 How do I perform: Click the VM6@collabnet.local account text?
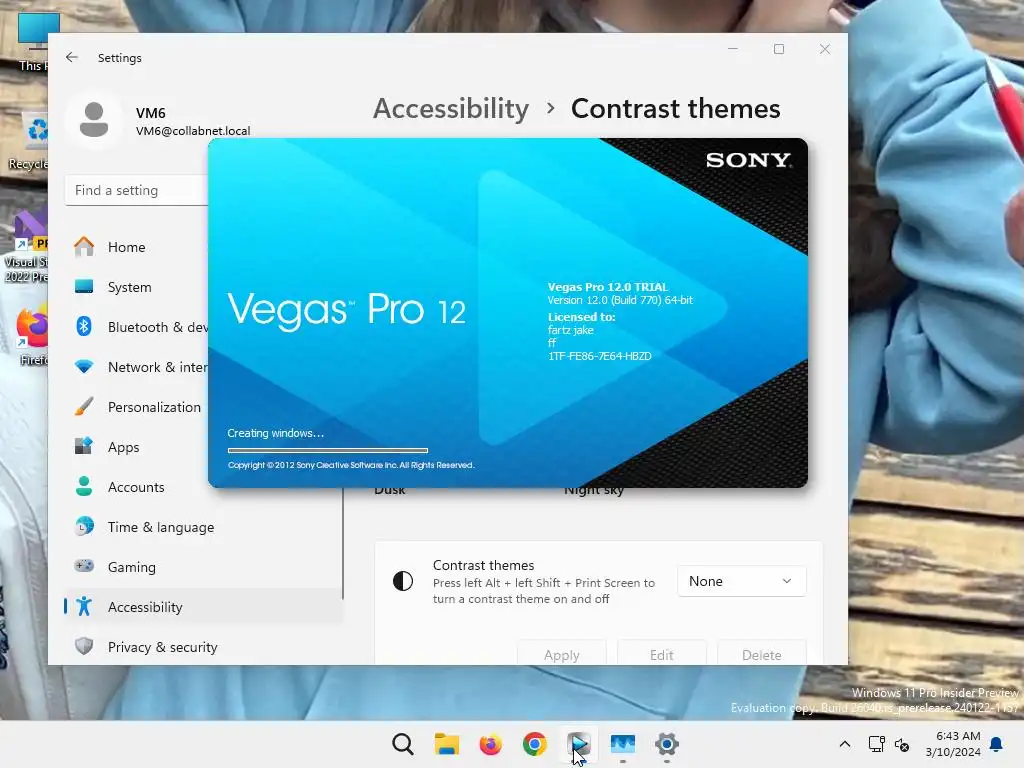[193, 131]
